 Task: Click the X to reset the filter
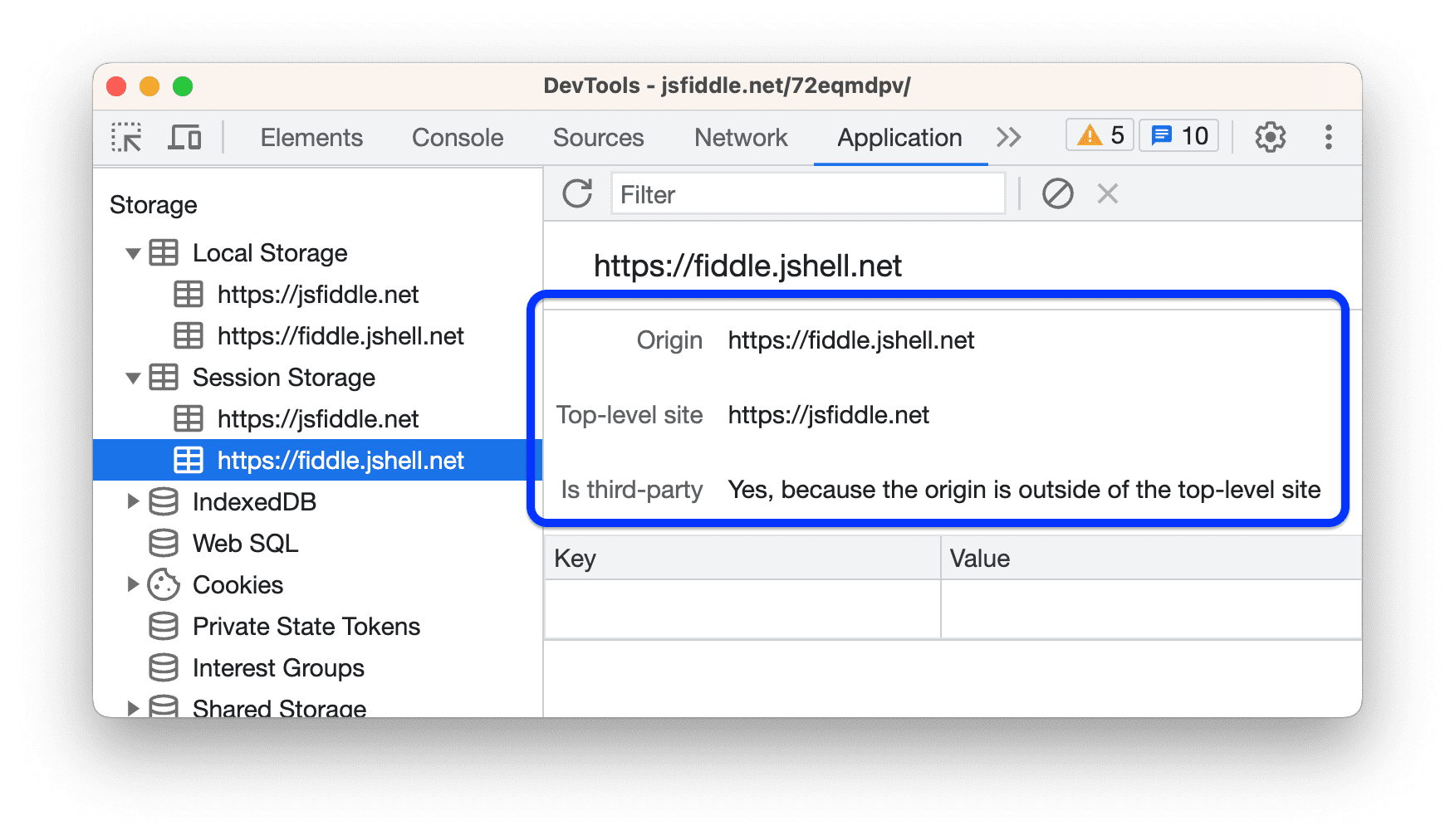pyautogui.click(x=1107, y=193)
